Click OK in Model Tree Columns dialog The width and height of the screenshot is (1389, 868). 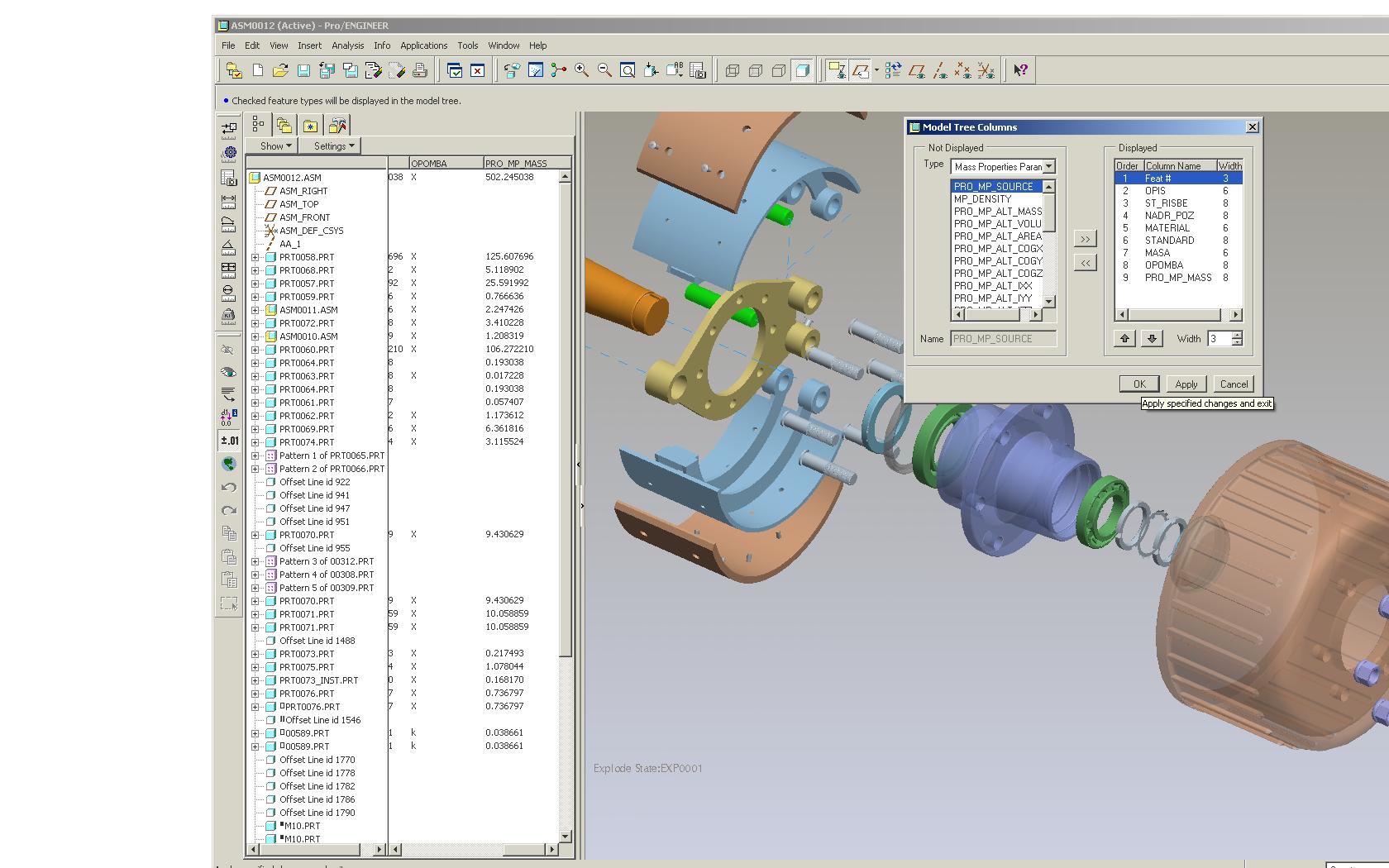pyautogui.click(x=1139, y=384)
